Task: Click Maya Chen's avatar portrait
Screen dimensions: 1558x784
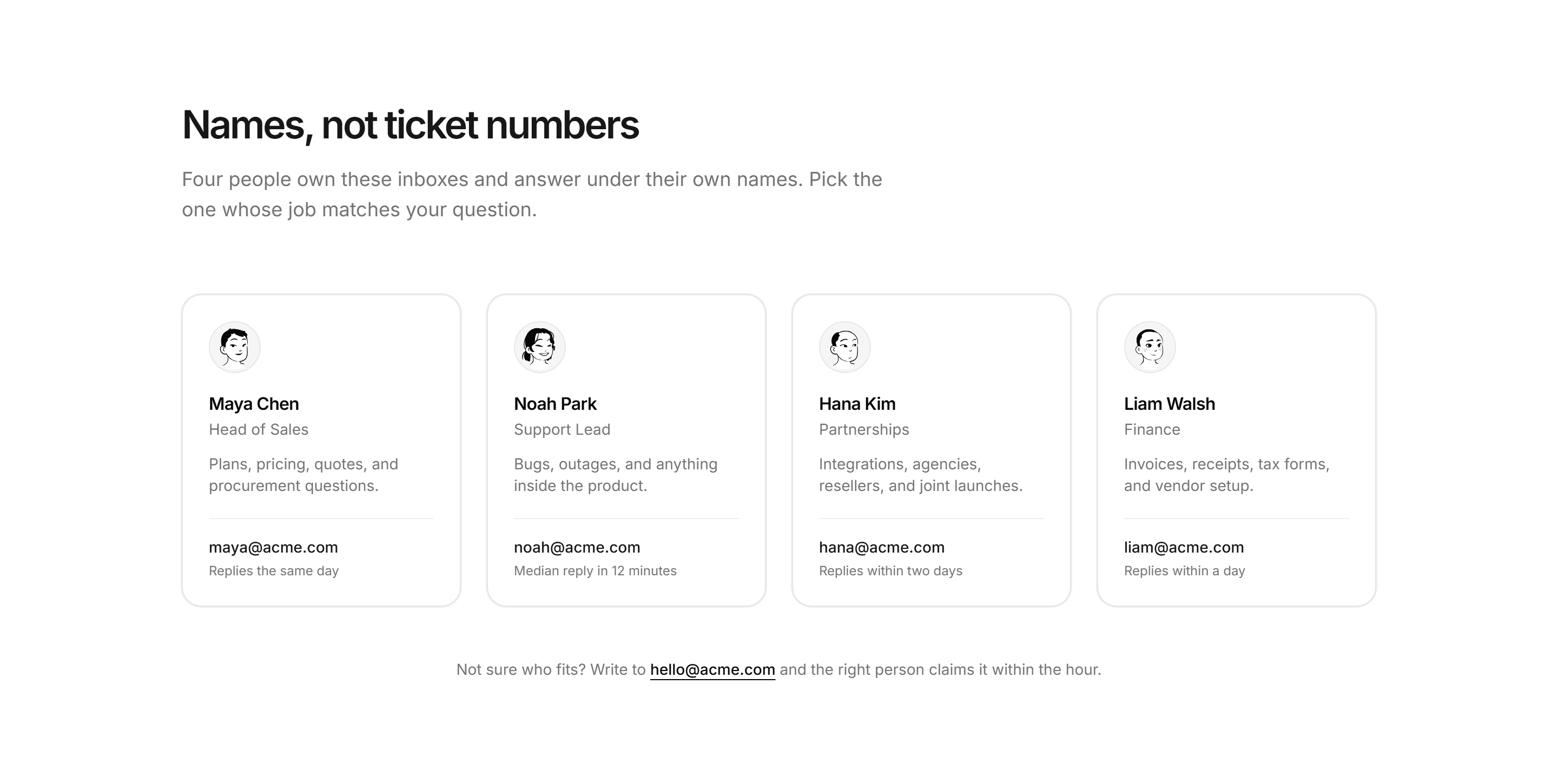Action: [235, 347]
